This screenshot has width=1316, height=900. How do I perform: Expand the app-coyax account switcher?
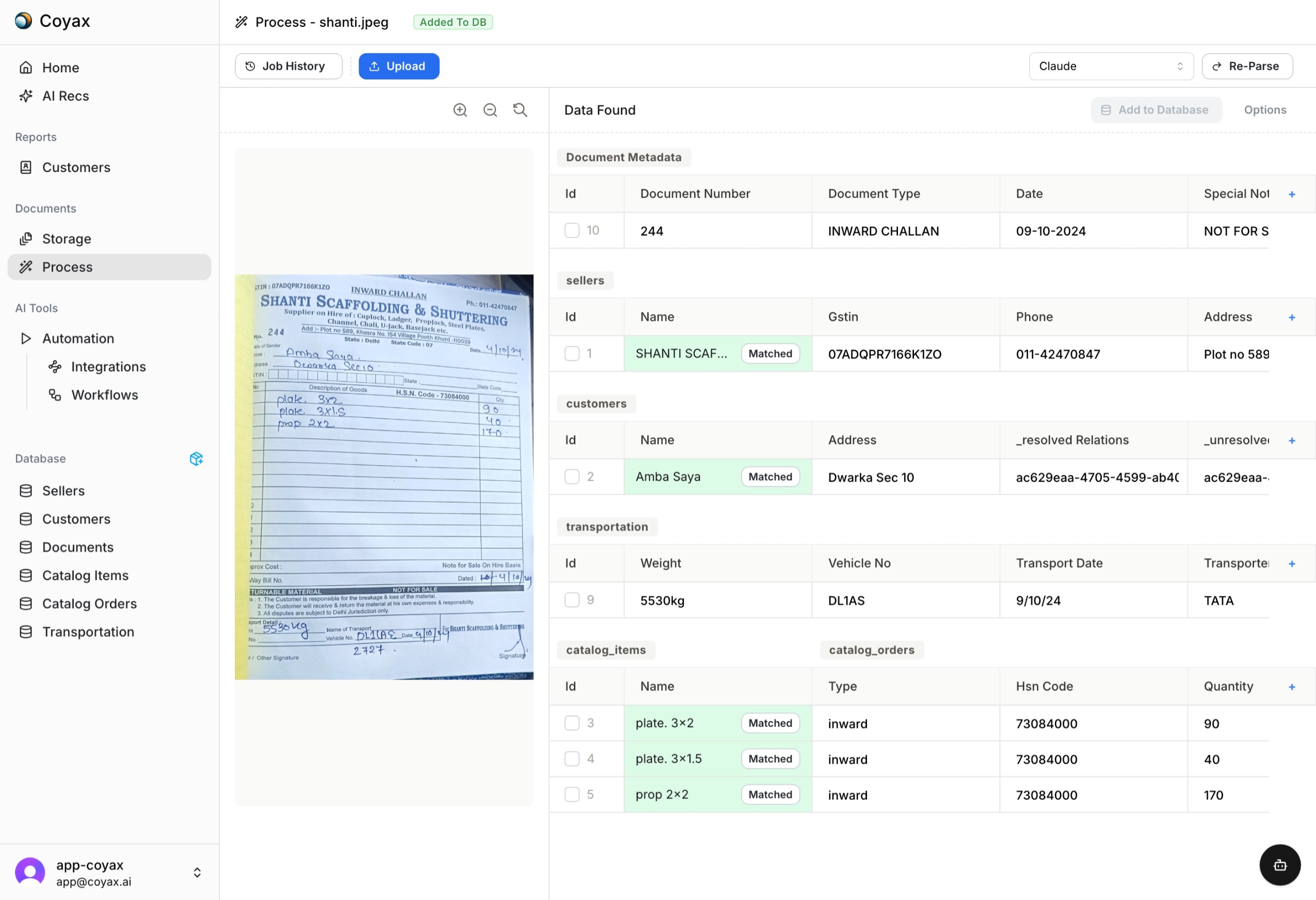197,872
